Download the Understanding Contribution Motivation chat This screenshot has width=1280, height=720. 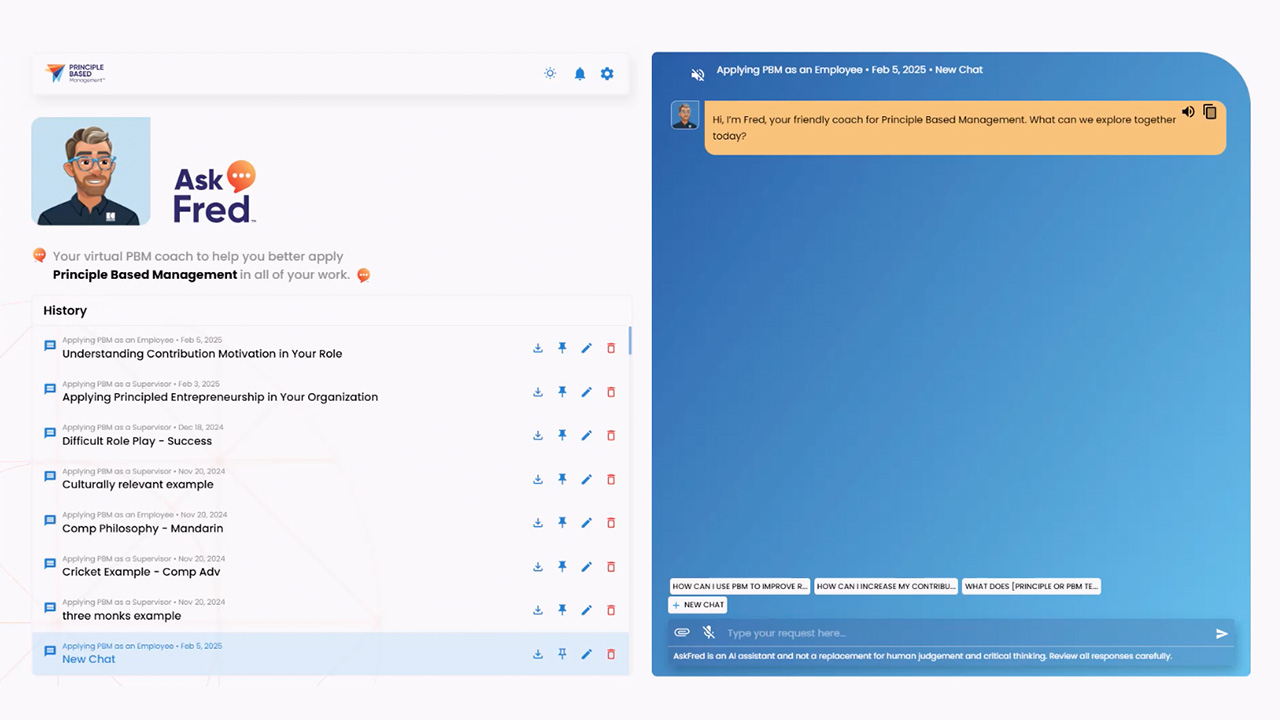[538, 348]
